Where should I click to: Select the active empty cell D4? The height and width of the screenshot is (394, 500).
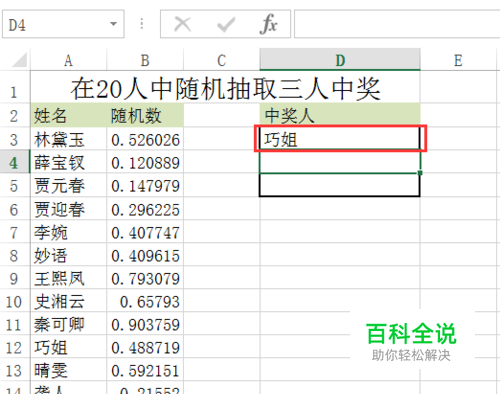pyautogui.click(x=340, y=162)
